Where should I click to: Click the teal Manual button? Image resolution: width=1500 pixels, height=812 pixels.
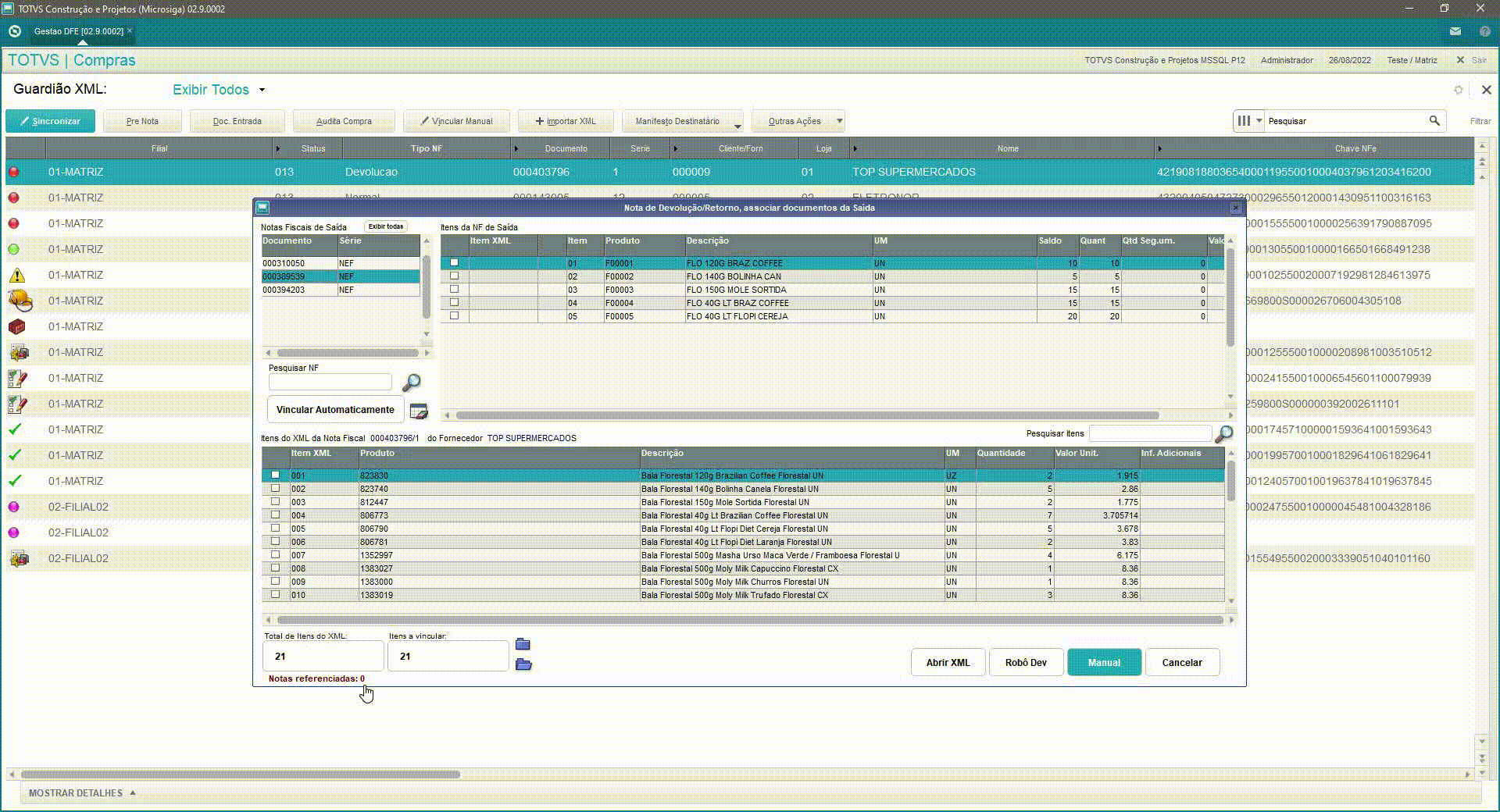(1104, 662)
